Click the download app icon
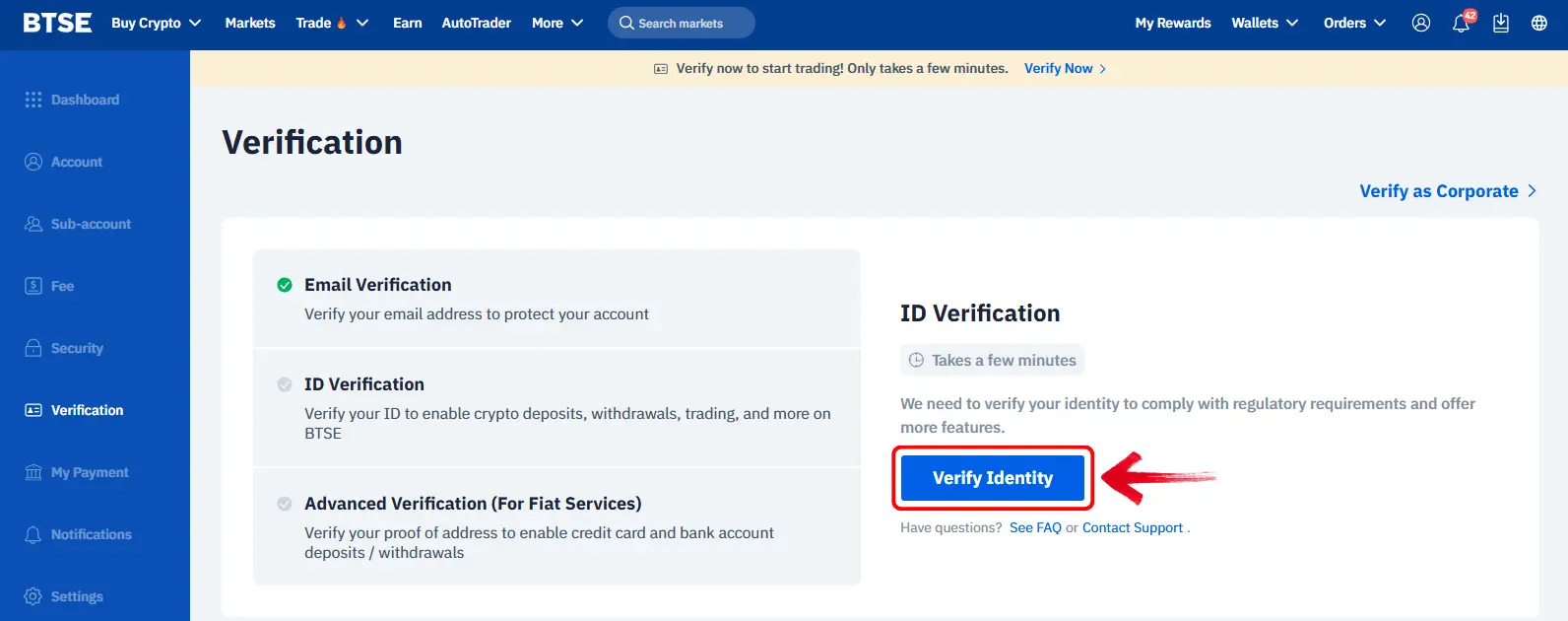 1500,23
